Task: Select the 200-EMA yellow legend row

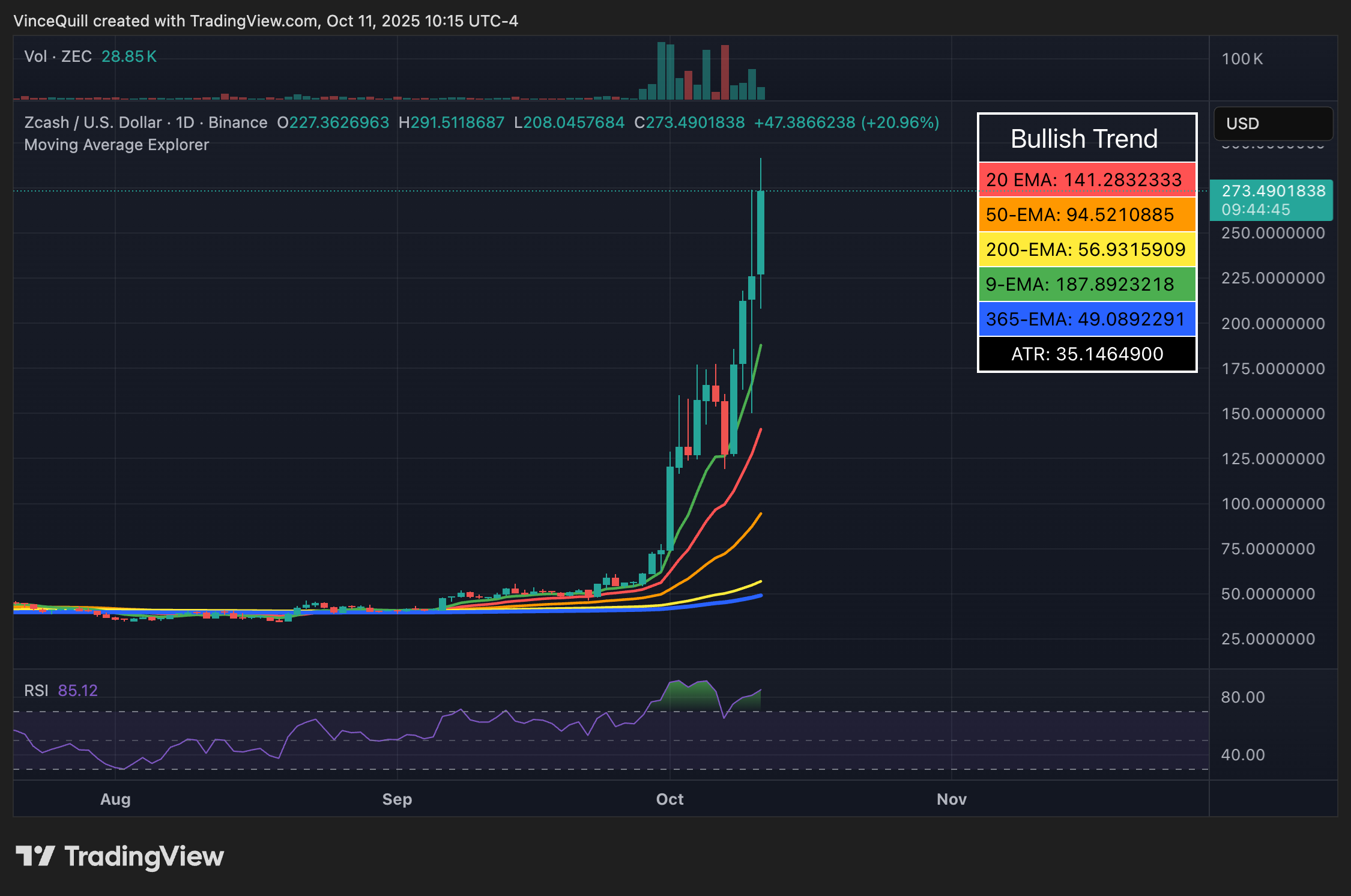Action: pyautogui.click(x=1086, y=249)
